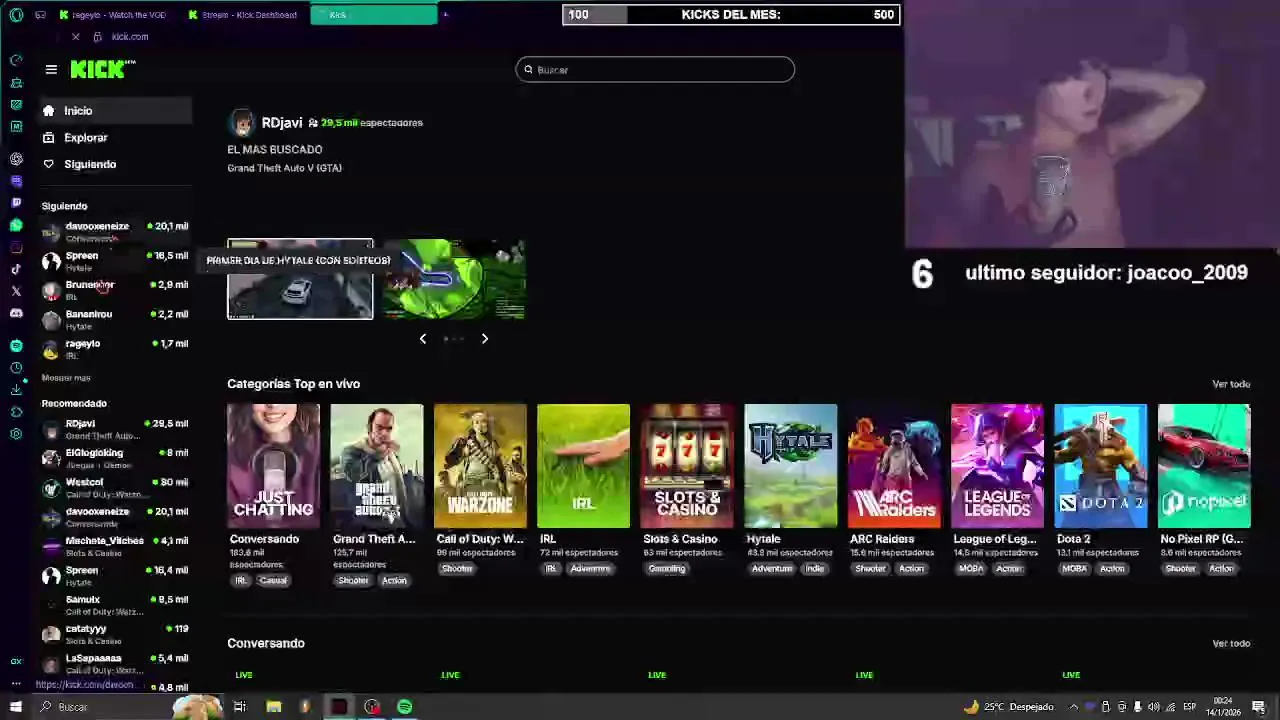Open X (Twitter) in browser sidebar
This screenshot has height=720, width=1280.
point(16,291)
